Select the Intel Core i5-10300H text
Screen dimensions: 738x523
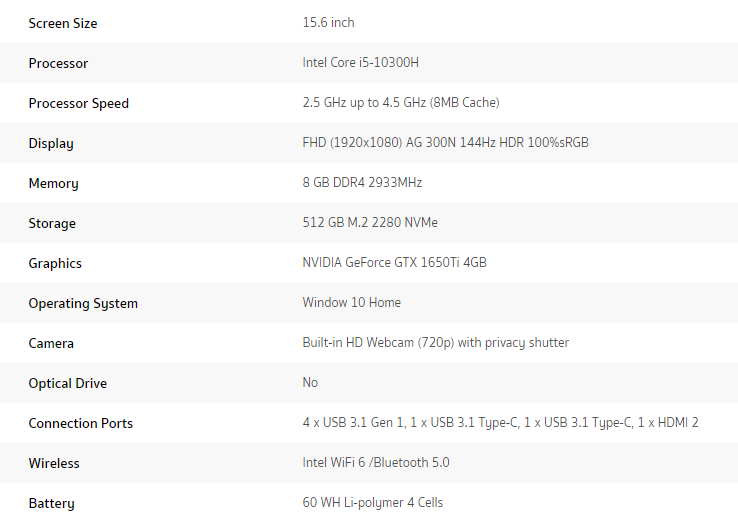pyautogui.click(x=360, y=62)
